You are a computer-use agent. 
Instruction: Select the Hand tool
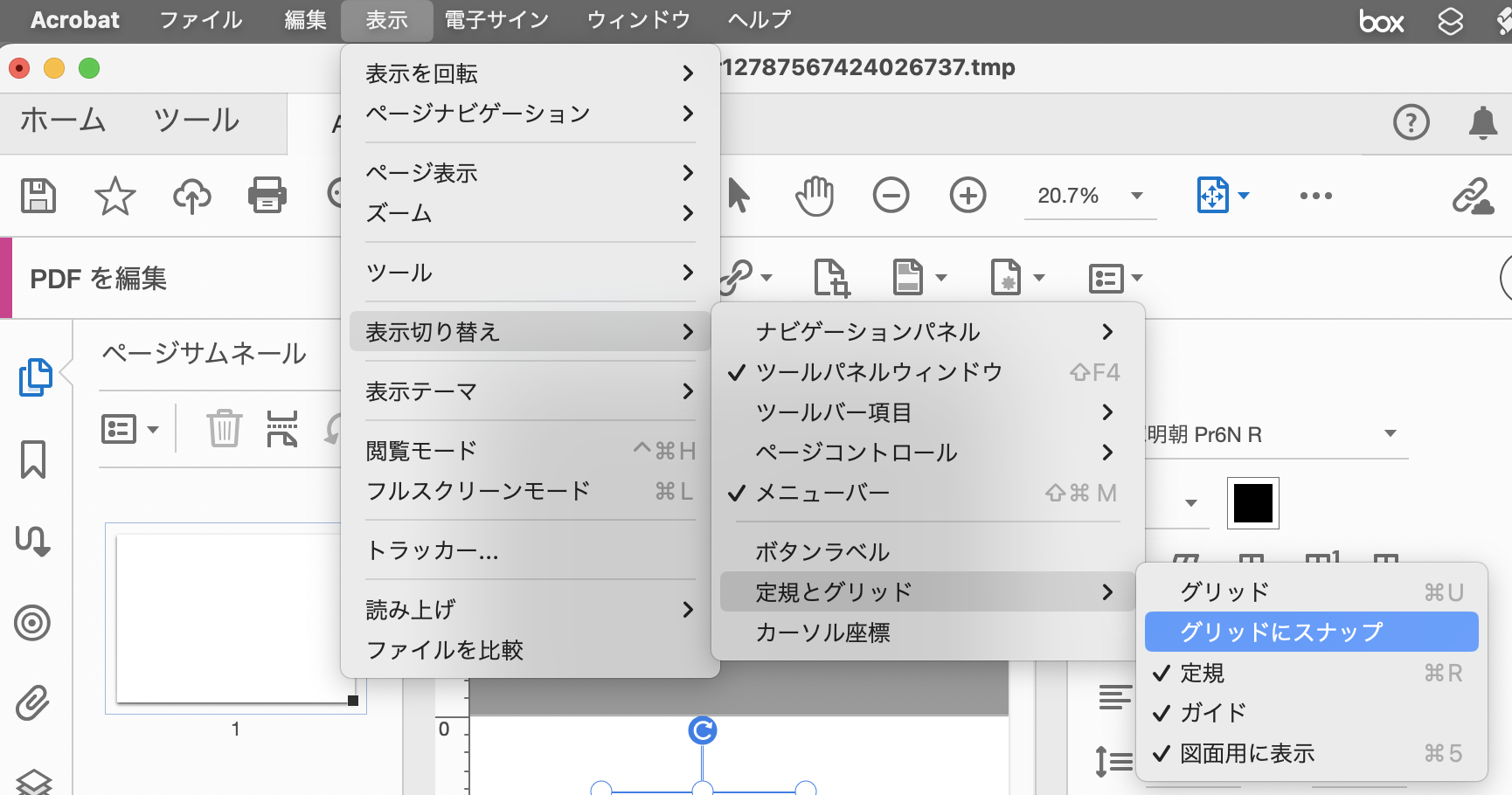pos(815,196)
